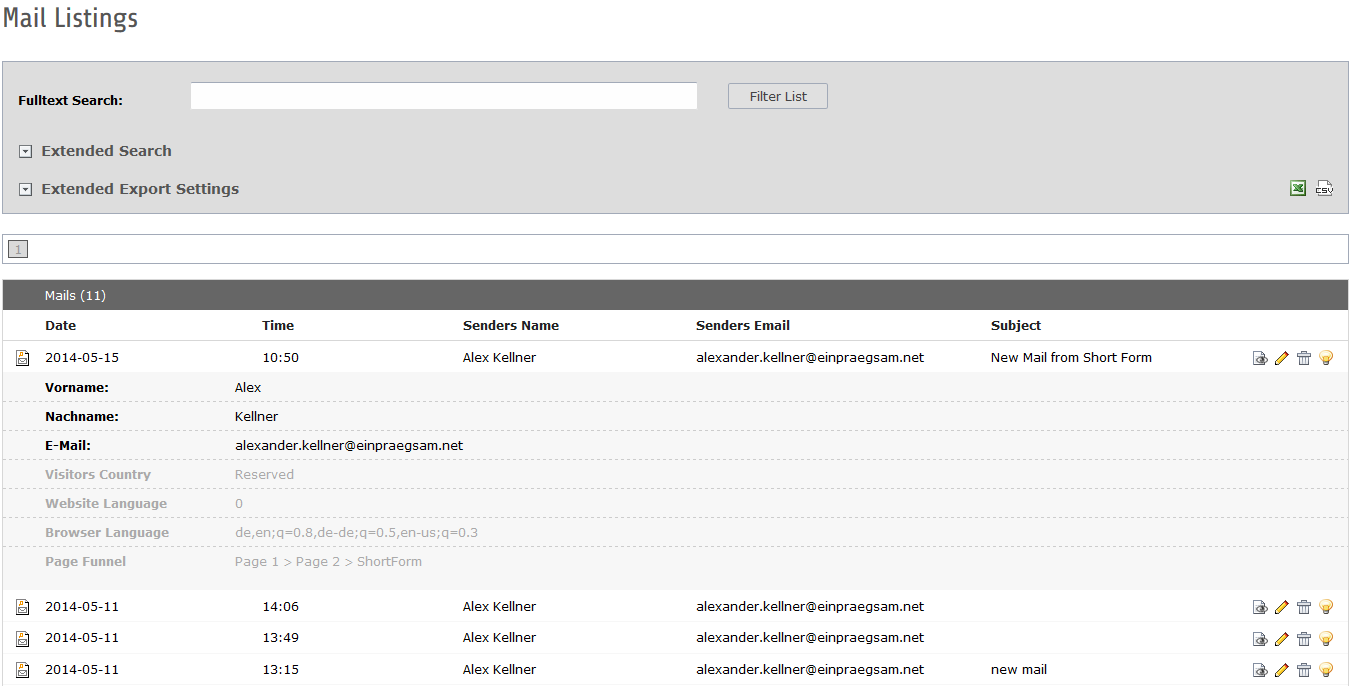Click the mail record icon for 2014-05-15
1351x686 pixels.
(22, 358)
